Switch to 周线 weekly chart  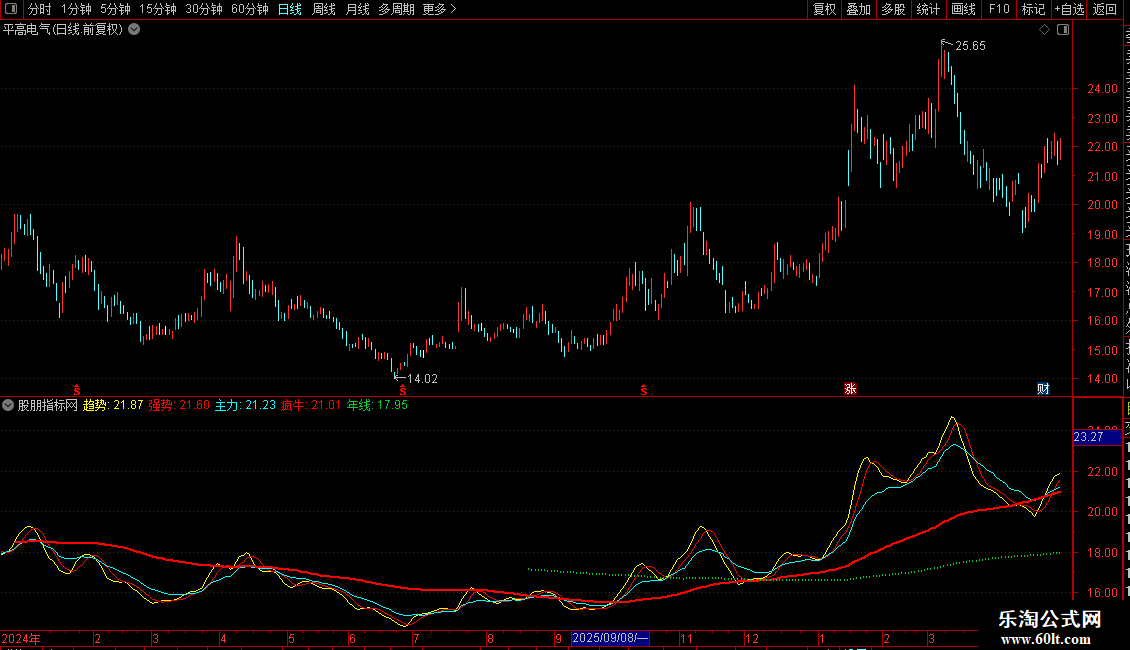tap(324, 9)
